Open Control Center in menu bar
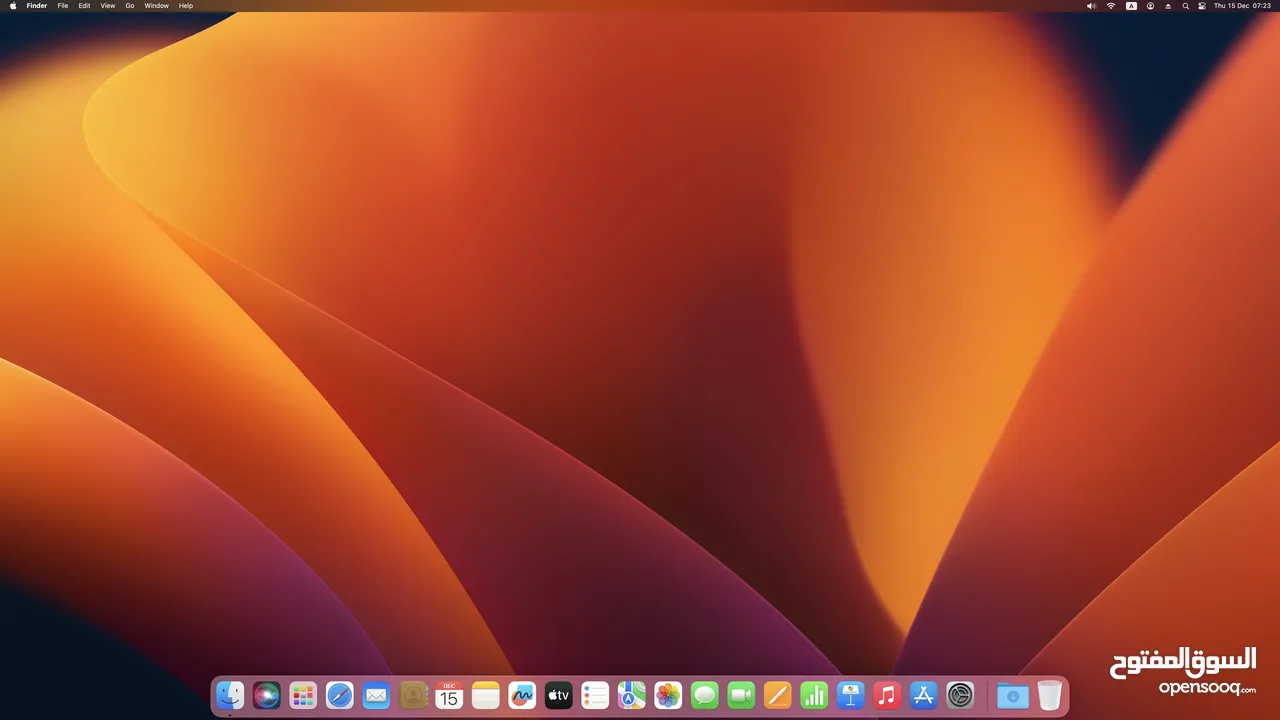 (1202, 6)
